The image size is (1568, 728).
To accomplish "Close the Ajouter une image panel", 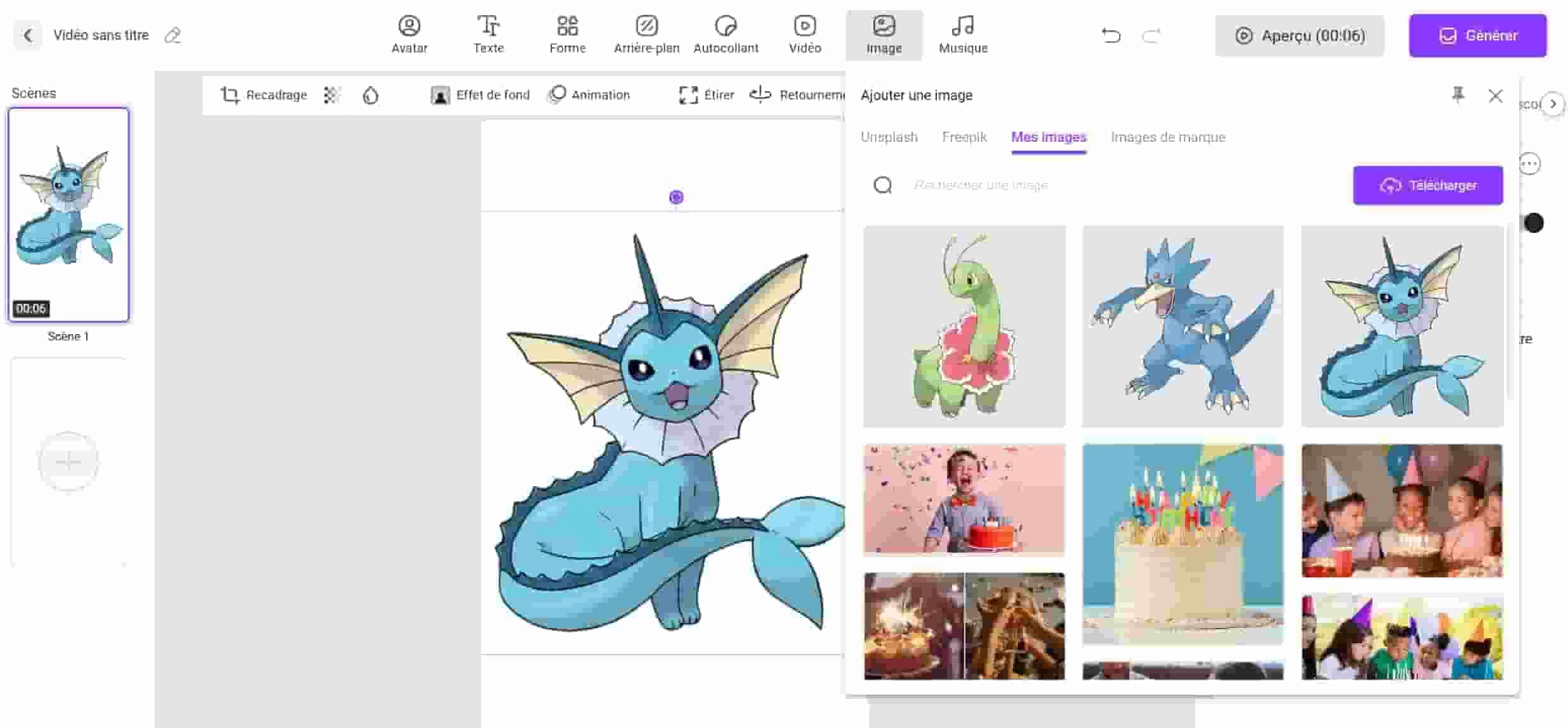I will (1495, 96).
